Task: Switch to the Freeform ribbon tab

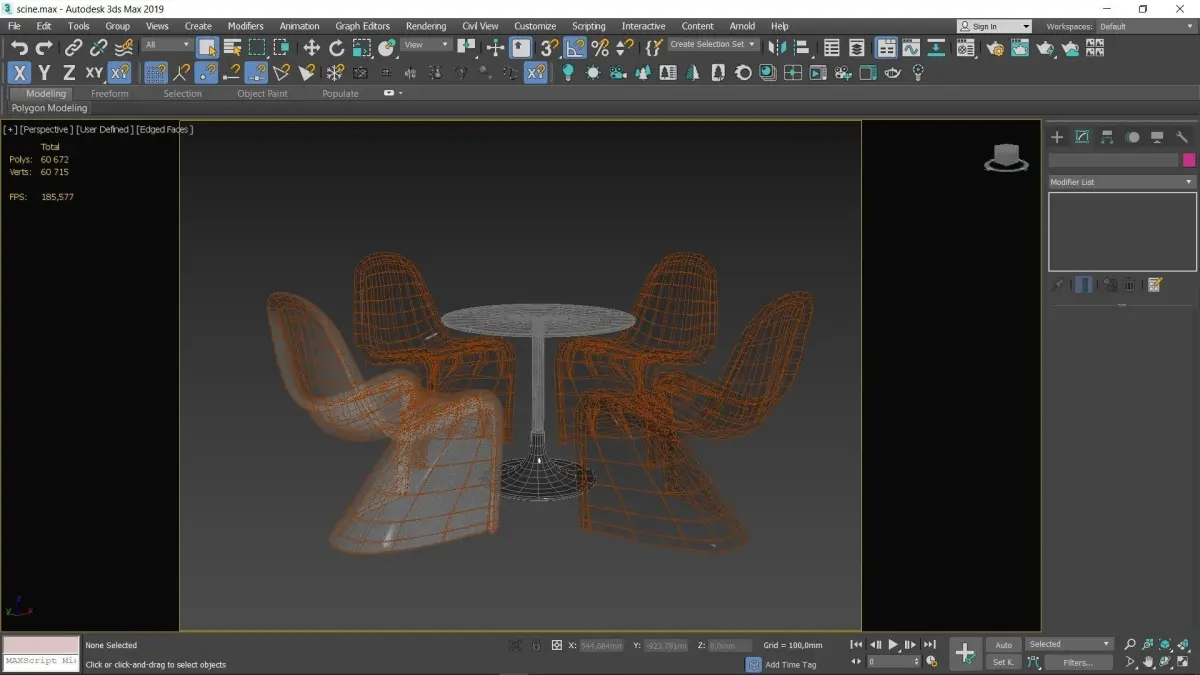Action: click(x=110, y=93)
